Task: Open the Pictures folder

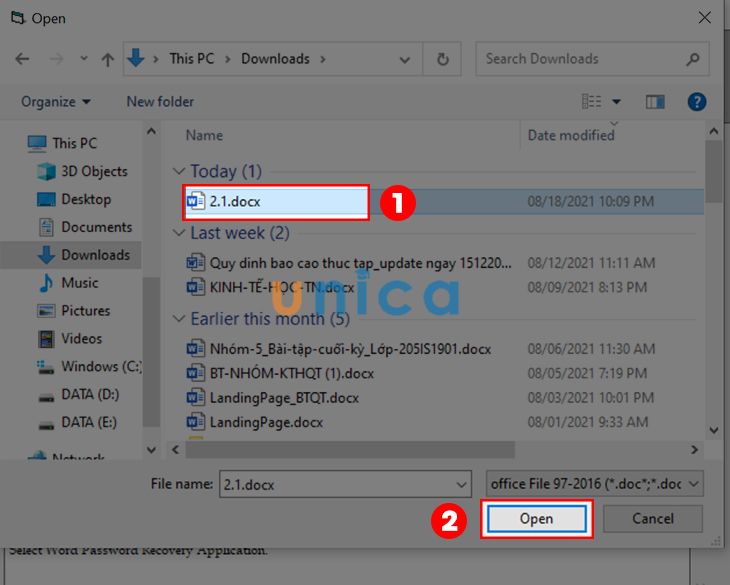Action: click(x=74, y=310)
